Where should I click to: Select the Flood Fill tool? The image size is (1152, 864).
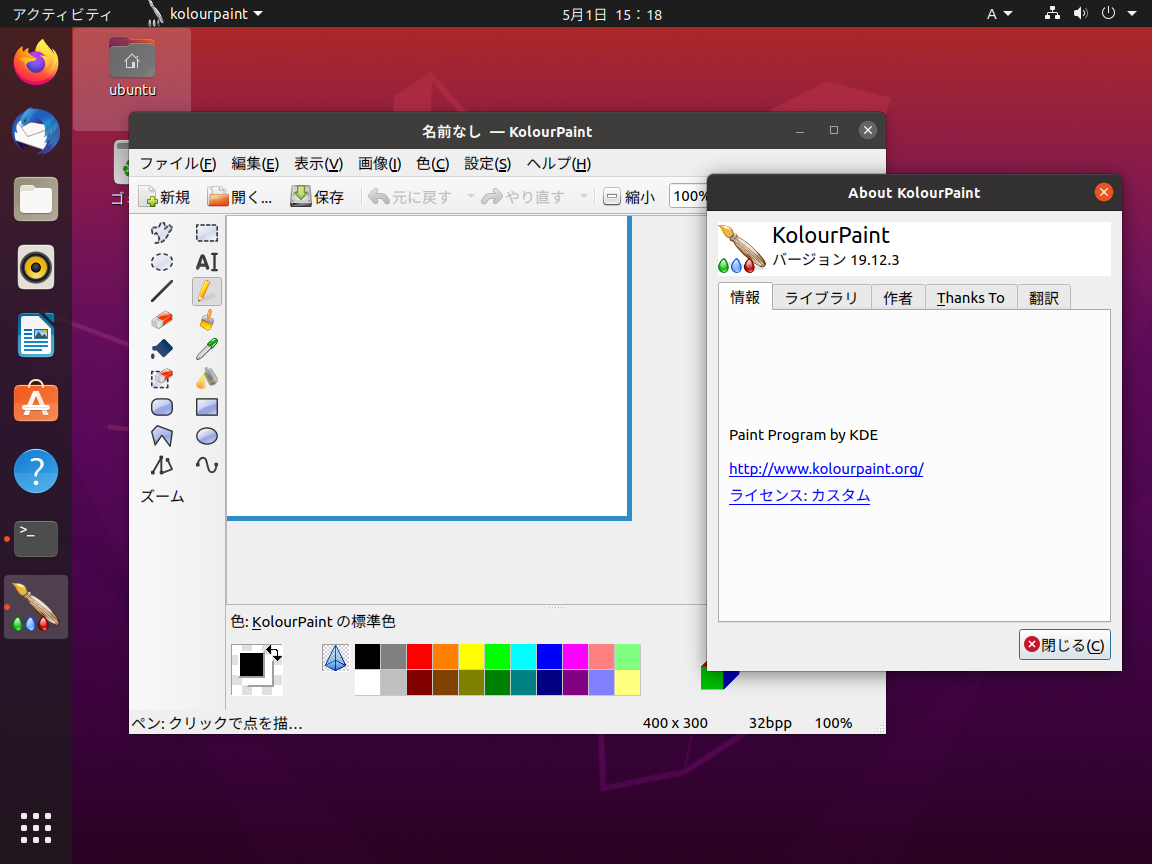coord(161,349)
